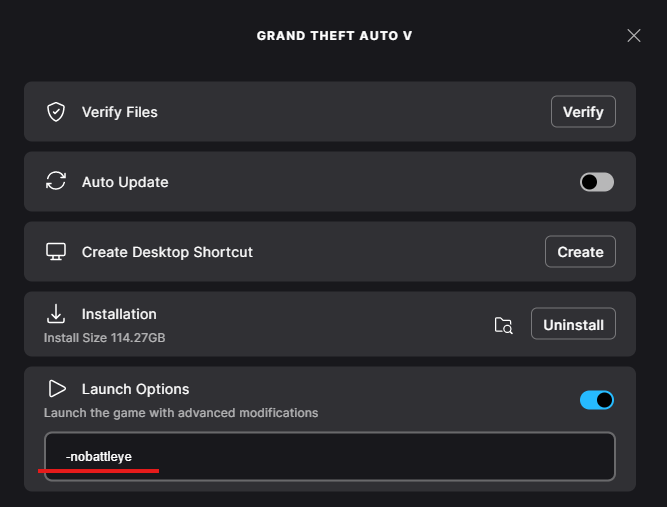The width and height of the screenshot is (667, 507).
Task: Click the Installation heading text
Action: click(x=119, y=314)
